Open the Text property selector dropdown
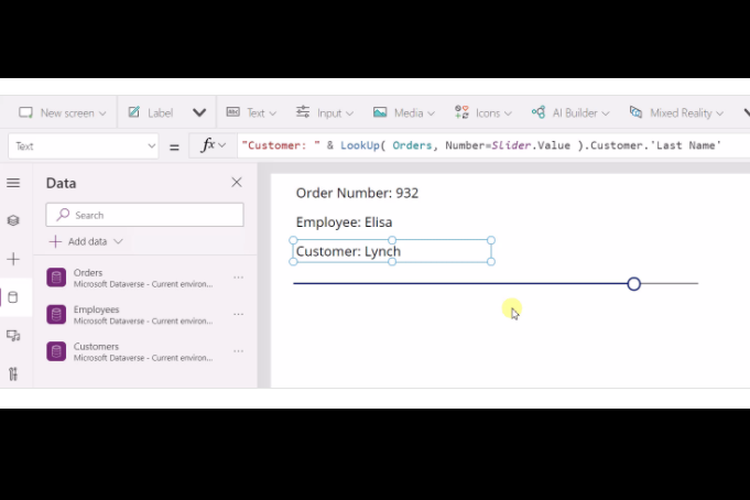750x500 pixels. pos(151,146)
